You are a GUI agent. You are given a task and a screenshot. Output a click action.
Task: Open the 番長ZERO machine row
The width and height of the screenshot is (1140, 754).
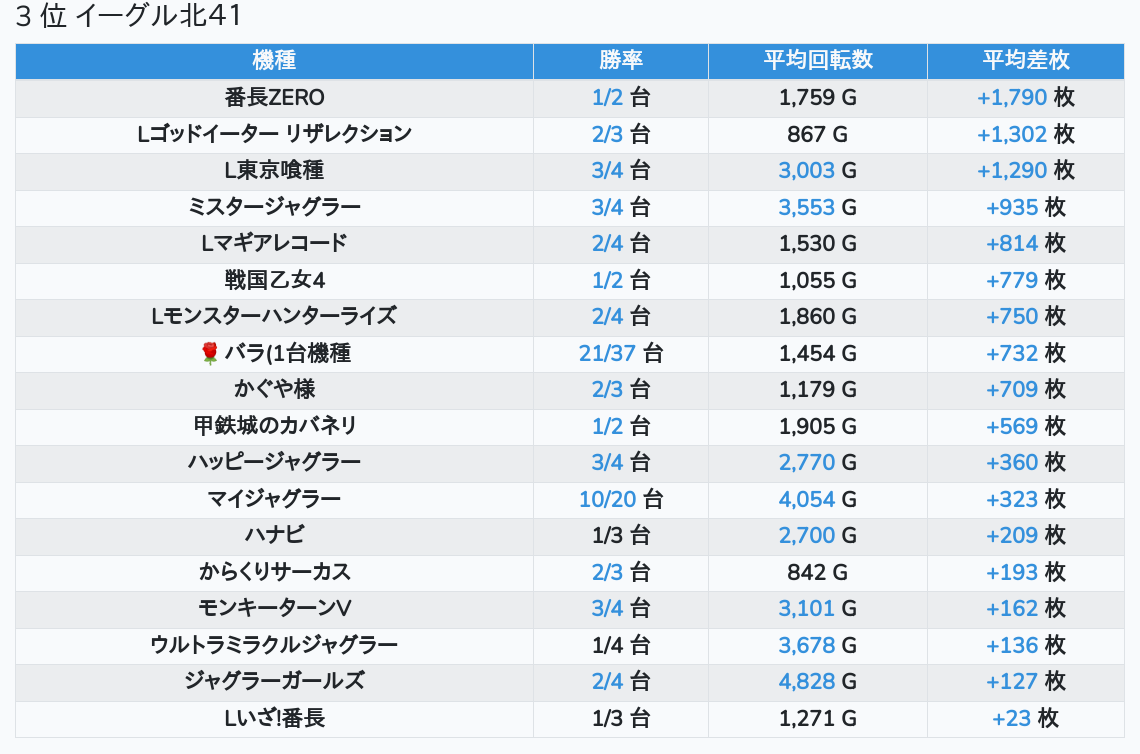274,97
